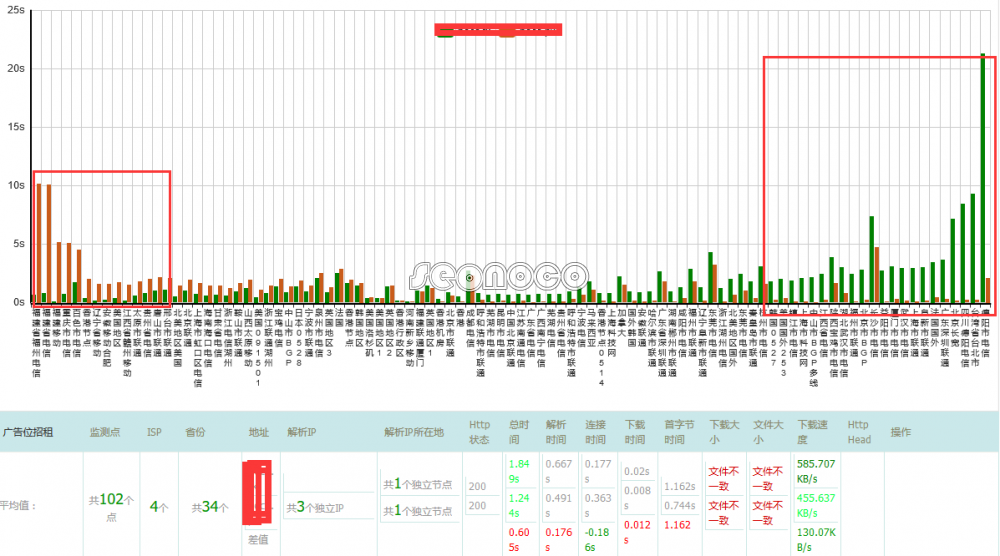
Task: Click the SEONOCO watermark logo on the chart
Action: coord(499,276)
